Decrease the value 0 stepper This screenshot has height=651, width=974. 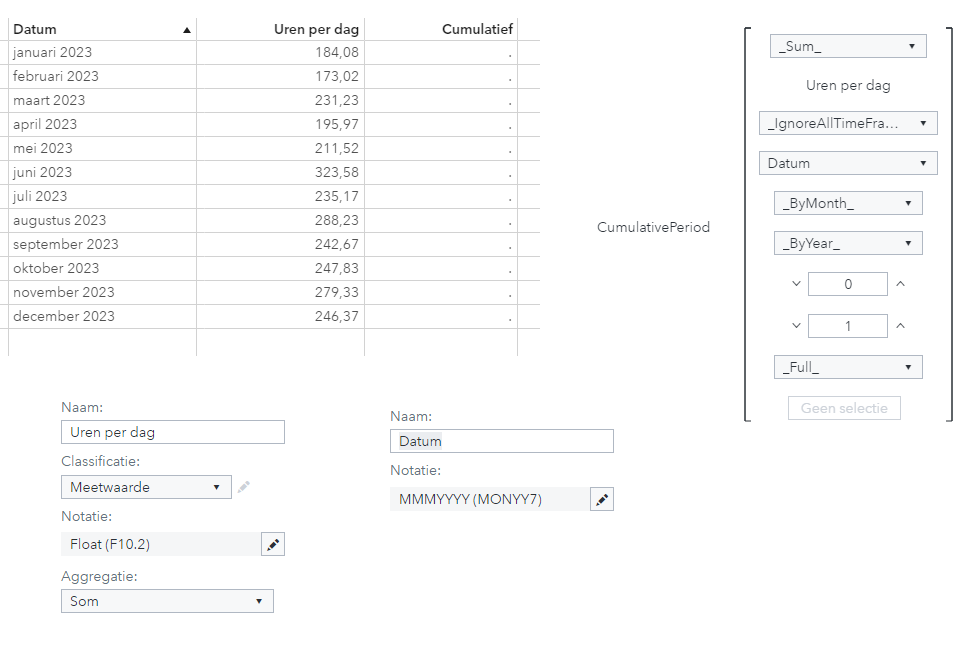click(x=796, y=284)
